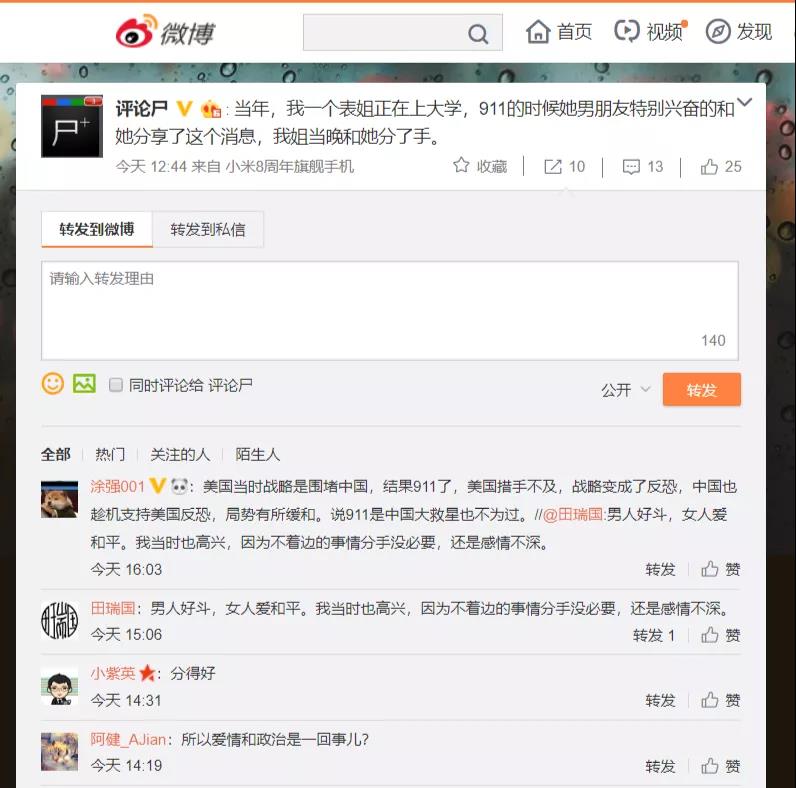This screenshot has height=788, width=796.
Task: Open the 涂强001 username link
Action: pyautogui.click(x=118, y=486)
